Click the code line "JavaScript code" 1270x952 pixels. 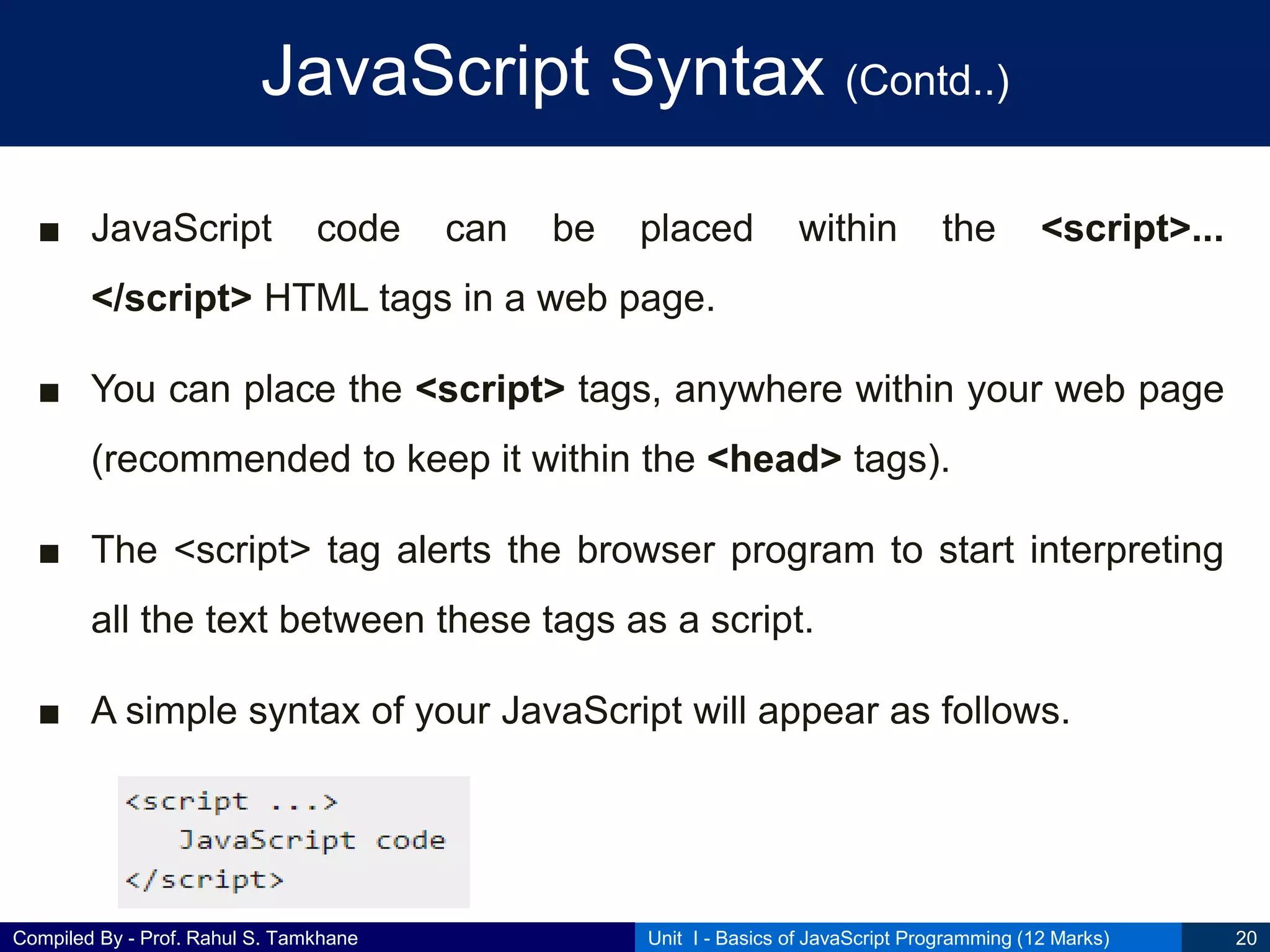[x=312, y=840]
